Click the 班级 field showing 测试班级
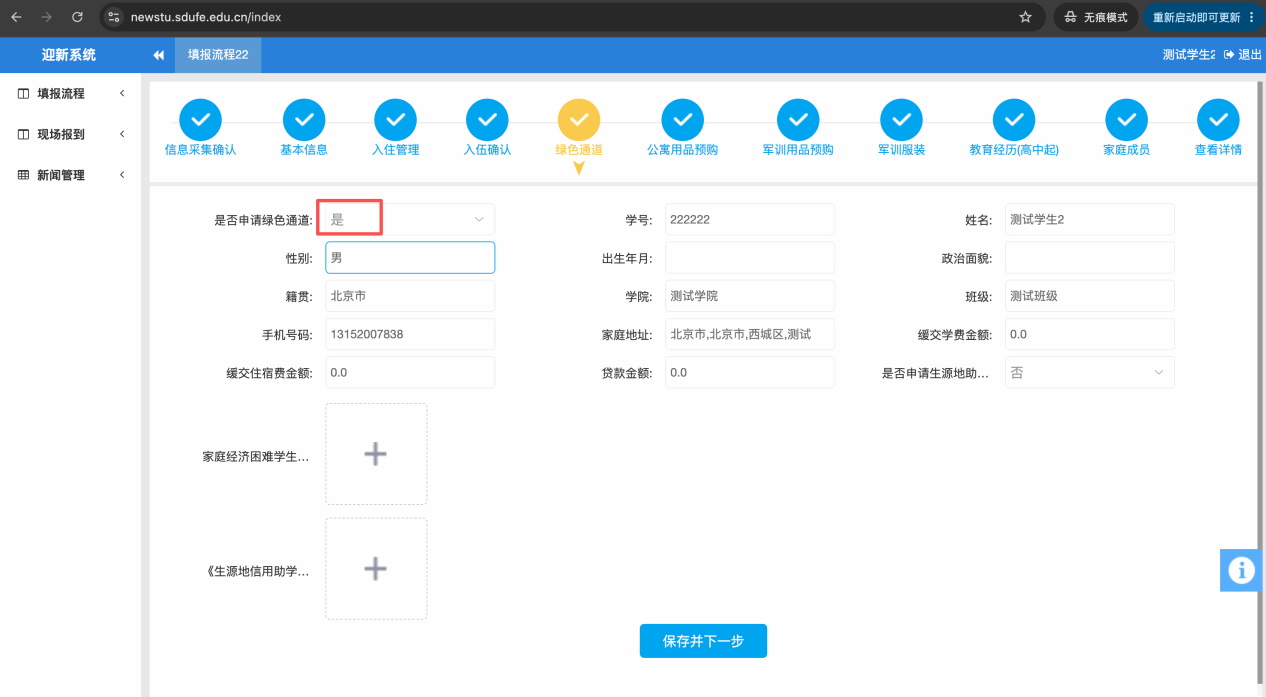 point(1089,296)
